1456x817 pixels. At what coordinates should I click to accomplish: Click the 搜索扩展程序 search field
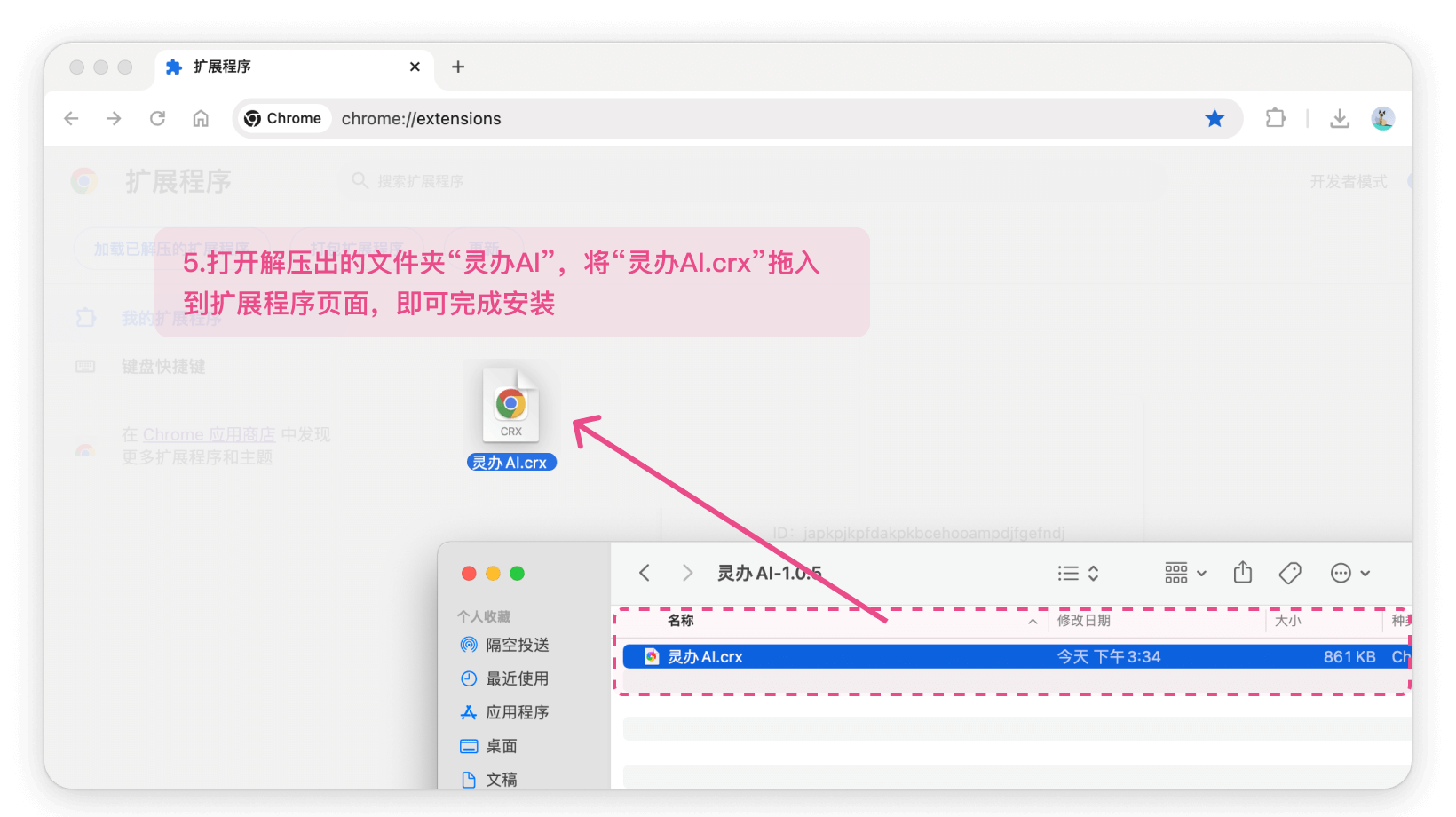753,181
